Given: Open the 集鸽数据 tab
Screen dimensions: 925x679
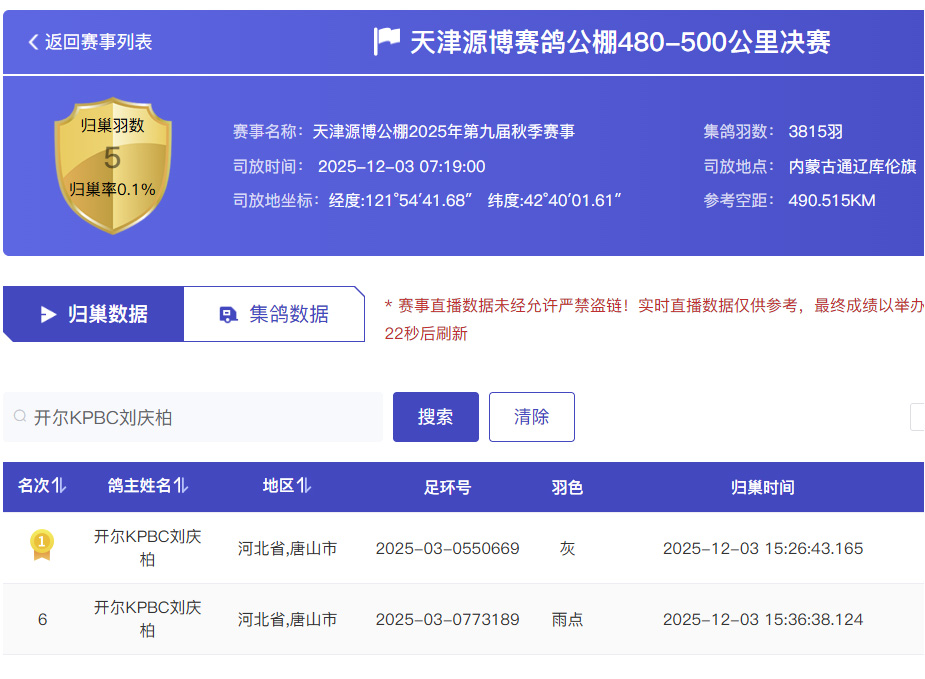Looking at the screenshot, I should click(274, 314).
